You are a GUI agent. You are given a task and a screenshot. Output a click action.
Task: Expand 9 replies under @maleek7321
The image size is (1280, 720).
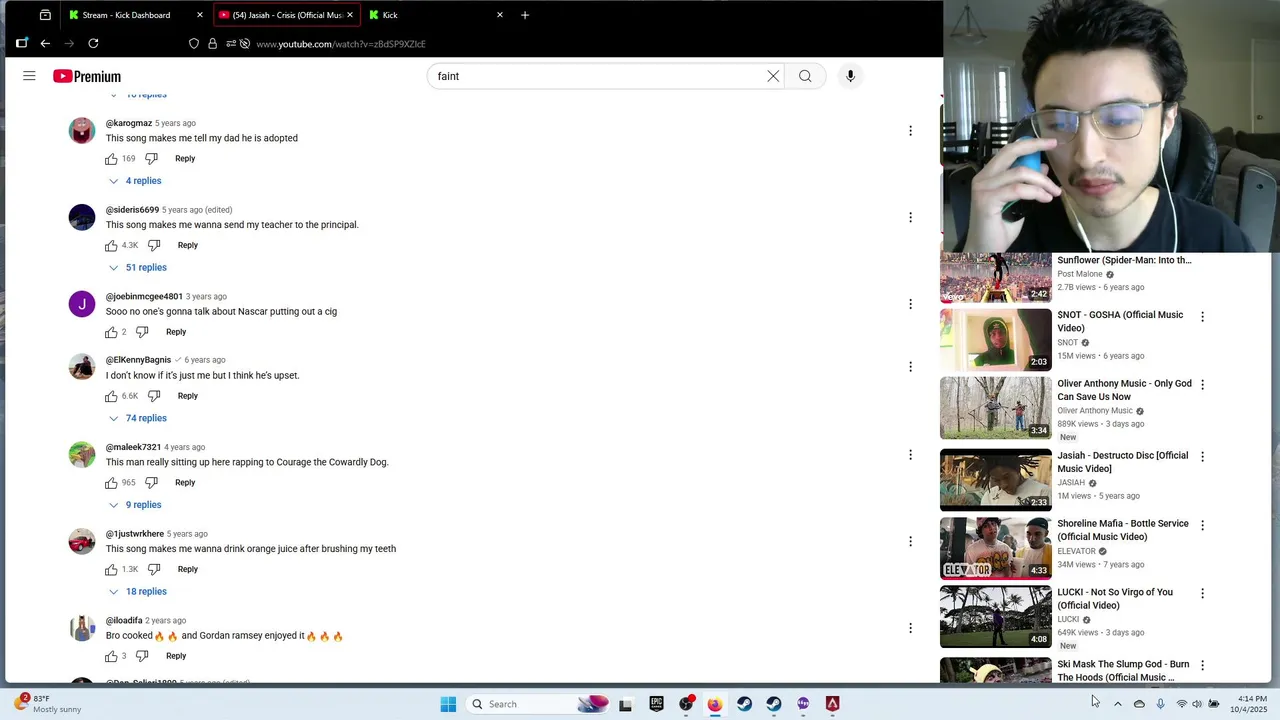pyautogui.click(x=135, y=505)
